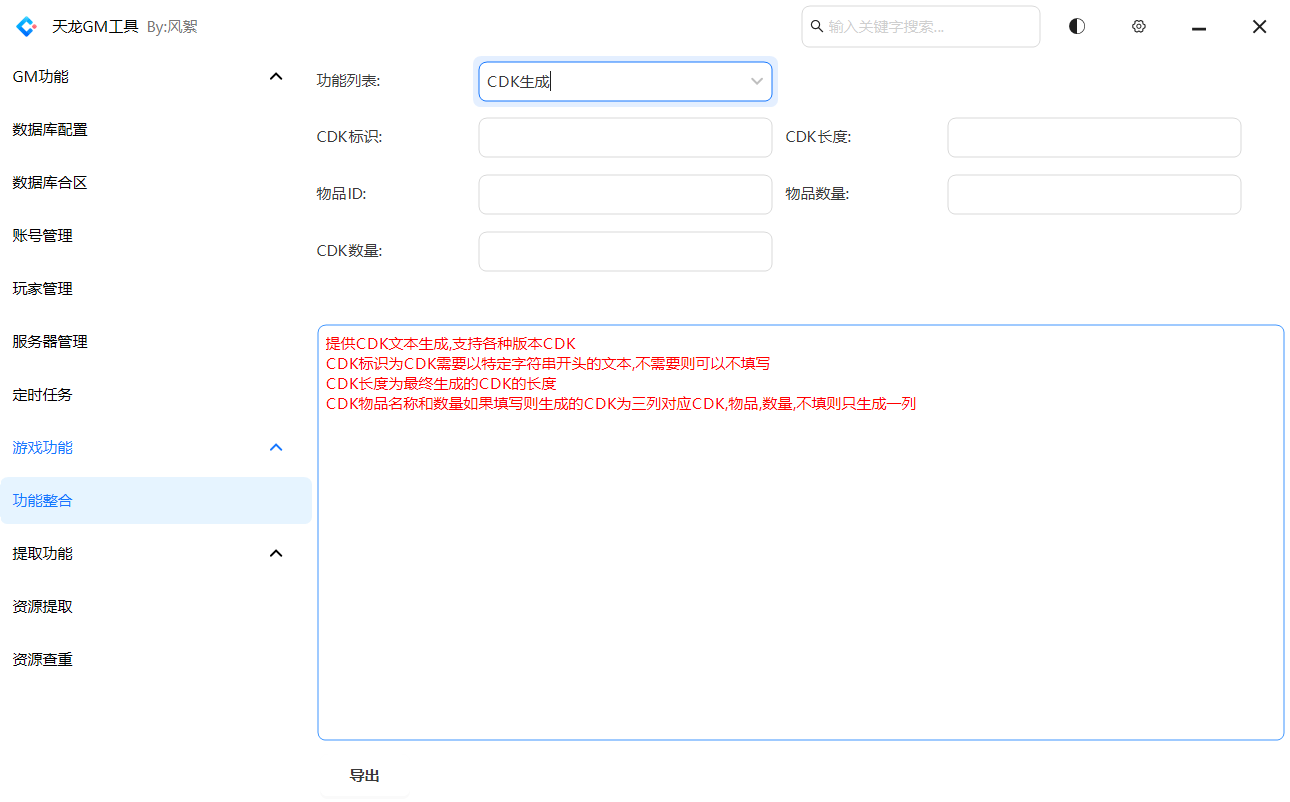
Task: Click the 天龙GM工具 app logo
Action: pyautogui.click(x=26, y=27)
